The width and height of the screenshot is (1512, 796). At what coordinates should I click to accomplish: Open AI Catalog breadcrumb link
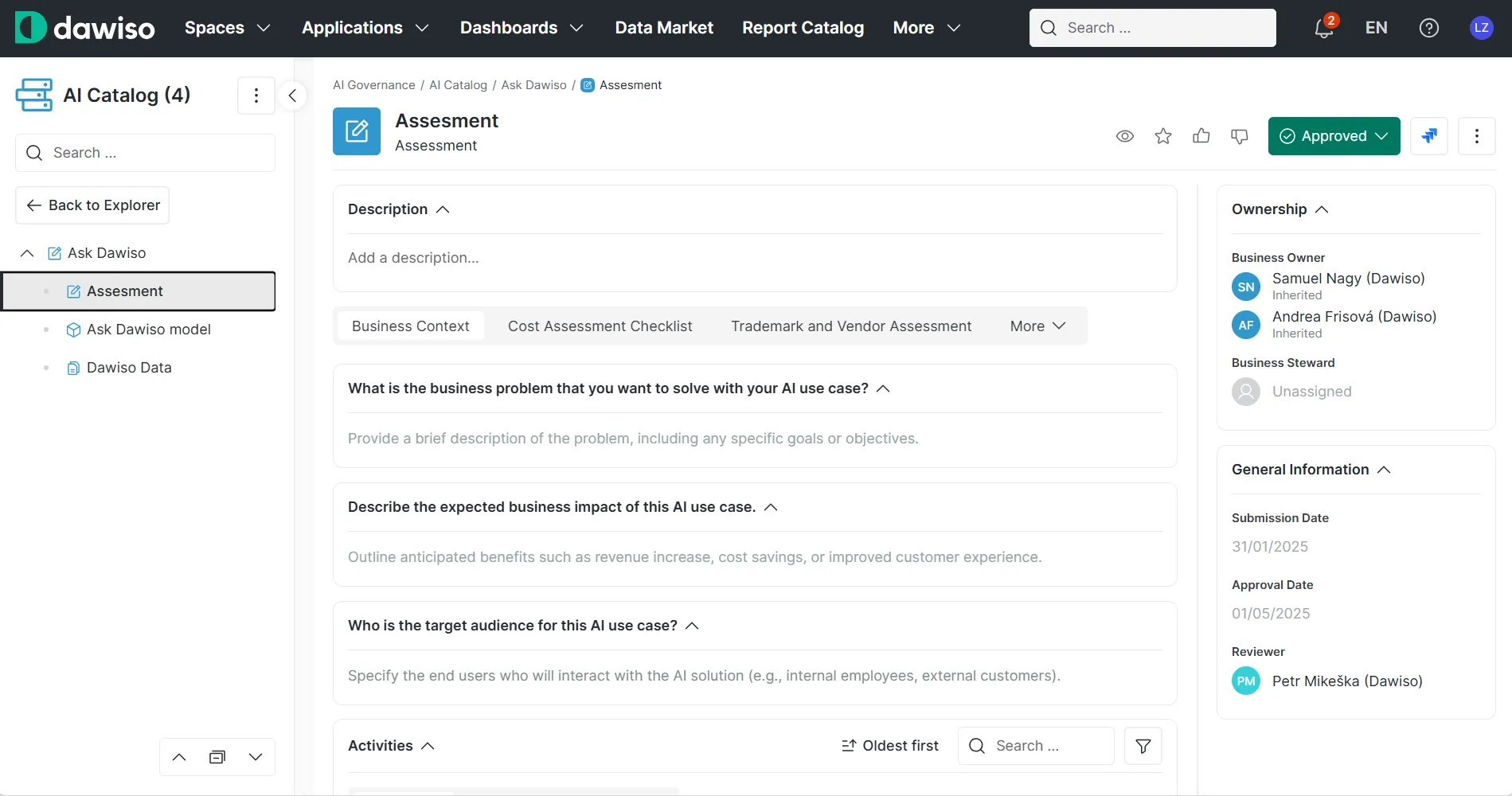(x=458, y=85)
